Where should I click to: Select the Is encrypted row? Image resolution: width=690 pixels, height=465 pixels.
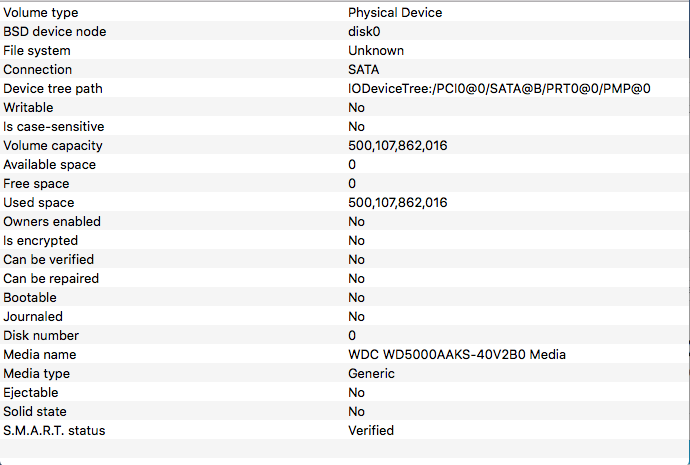tap(344, 240)
